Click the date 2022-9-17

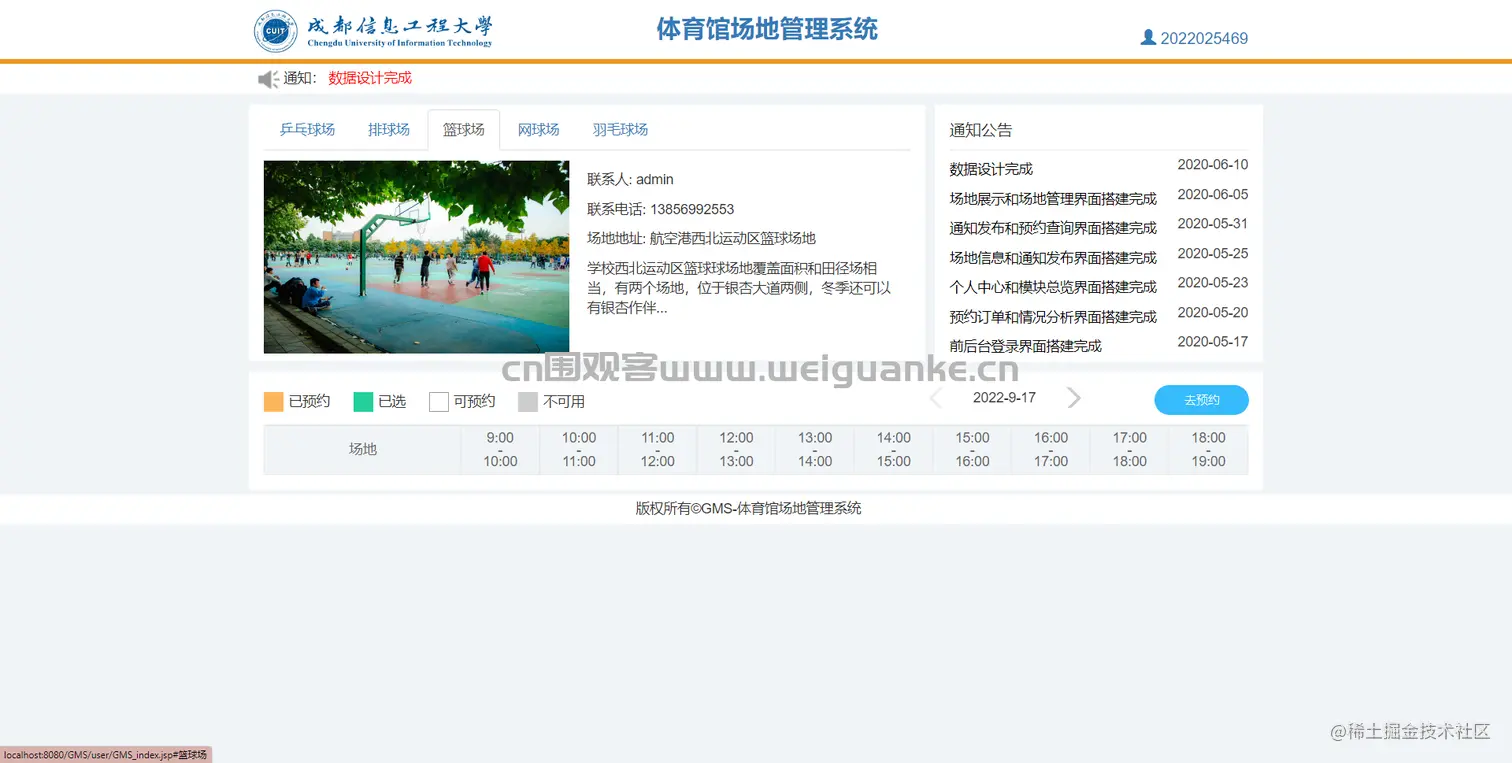(x=1004, y=398)
